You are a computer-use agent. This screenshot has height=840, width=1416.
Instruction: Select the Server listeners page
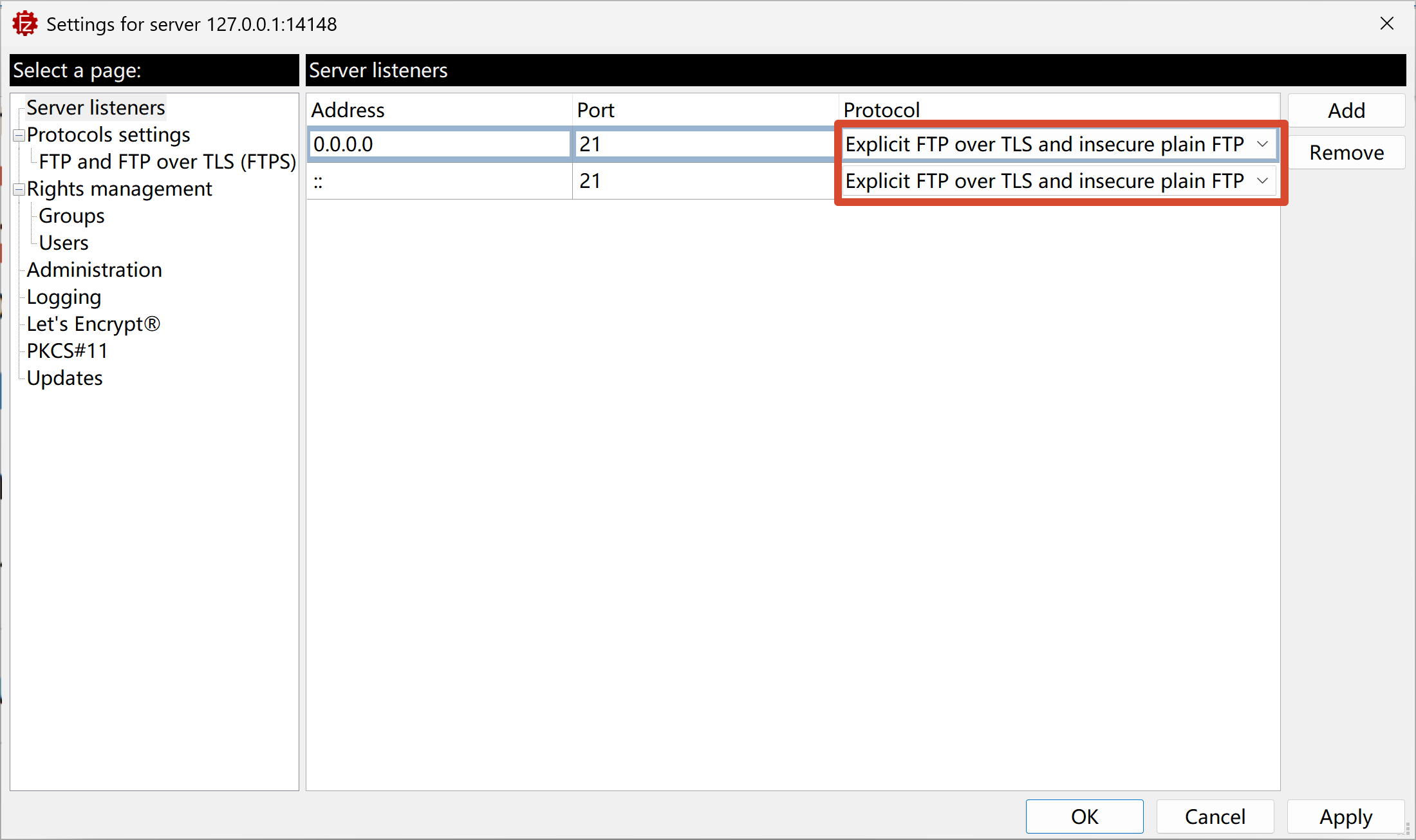pyautogui.click(x=96, y=107)
